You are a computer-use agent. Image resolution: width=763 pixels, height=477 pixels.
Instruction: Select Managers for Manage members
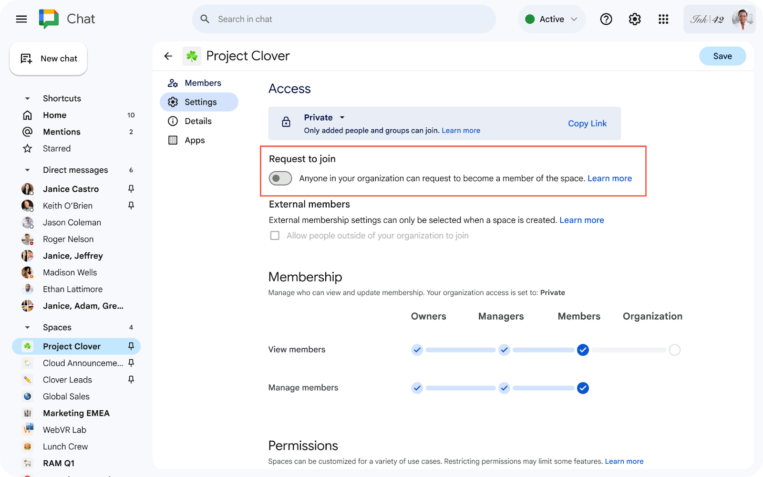[x=504, y=388]
